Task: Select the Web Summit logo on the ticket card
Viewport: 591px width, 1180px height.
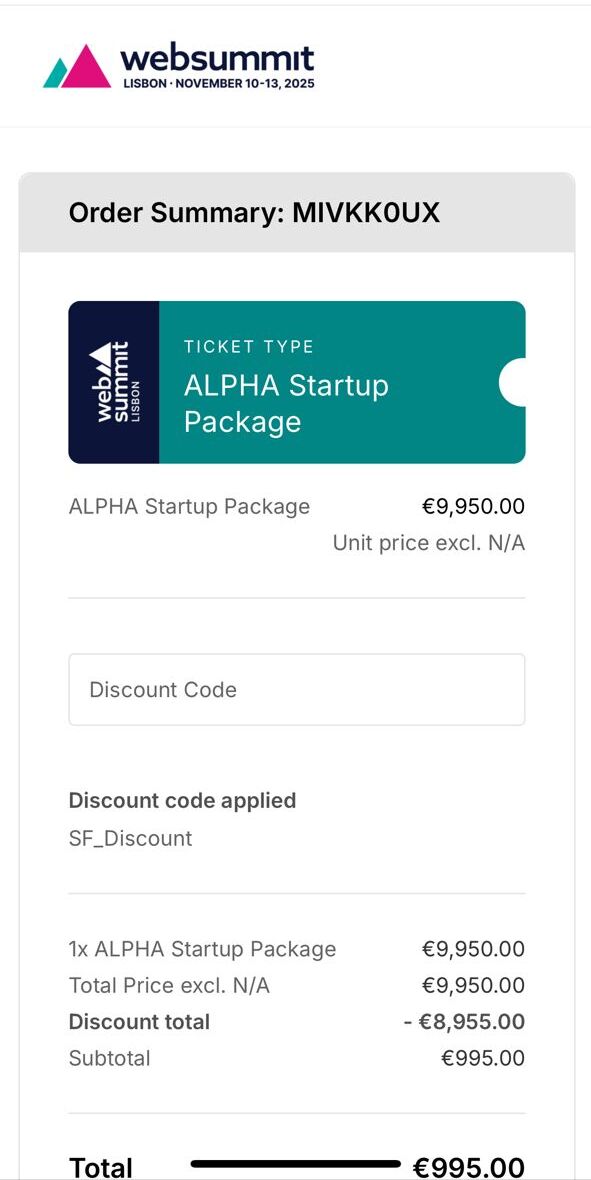Action: (112, 380)
